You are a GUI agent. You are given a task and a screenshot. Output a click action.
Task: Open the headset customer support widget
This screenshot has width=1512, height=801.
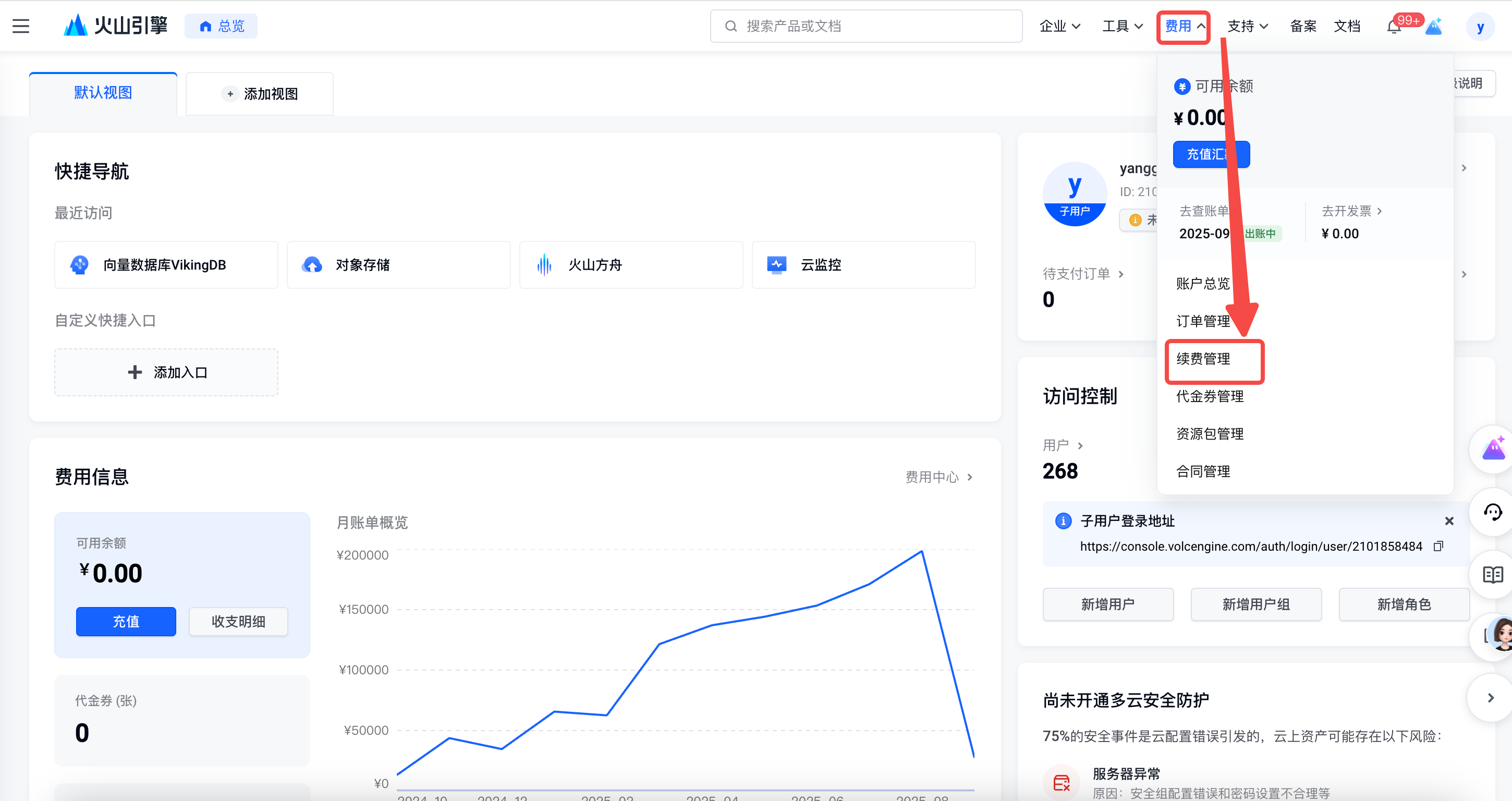click(x=1492, y=513)
